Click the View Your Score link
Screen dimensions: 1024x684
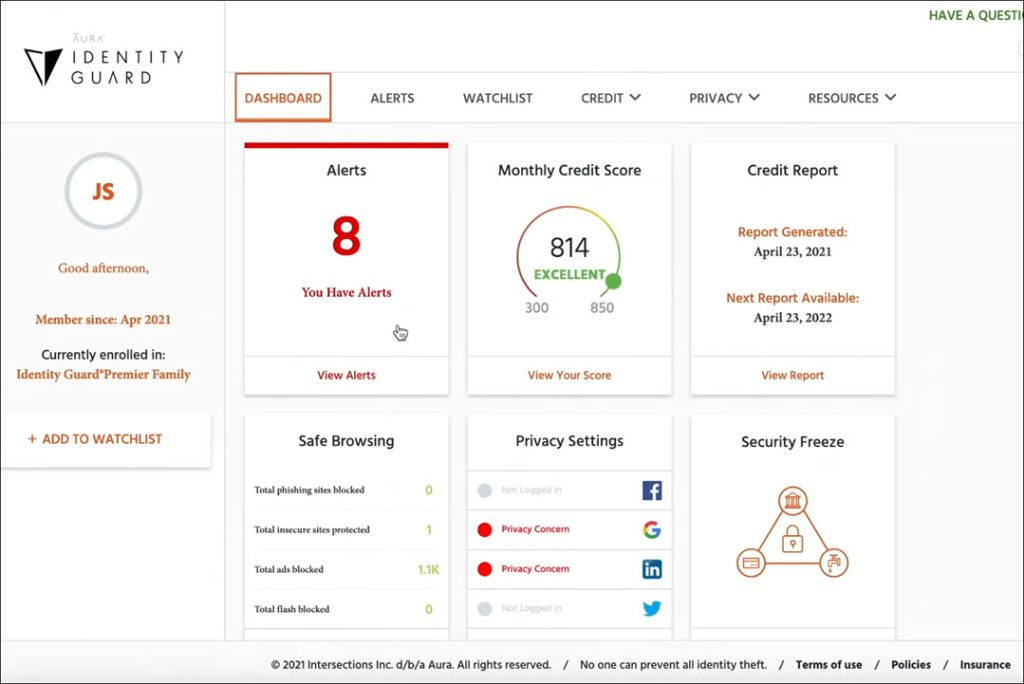click(x=569, y=375)
